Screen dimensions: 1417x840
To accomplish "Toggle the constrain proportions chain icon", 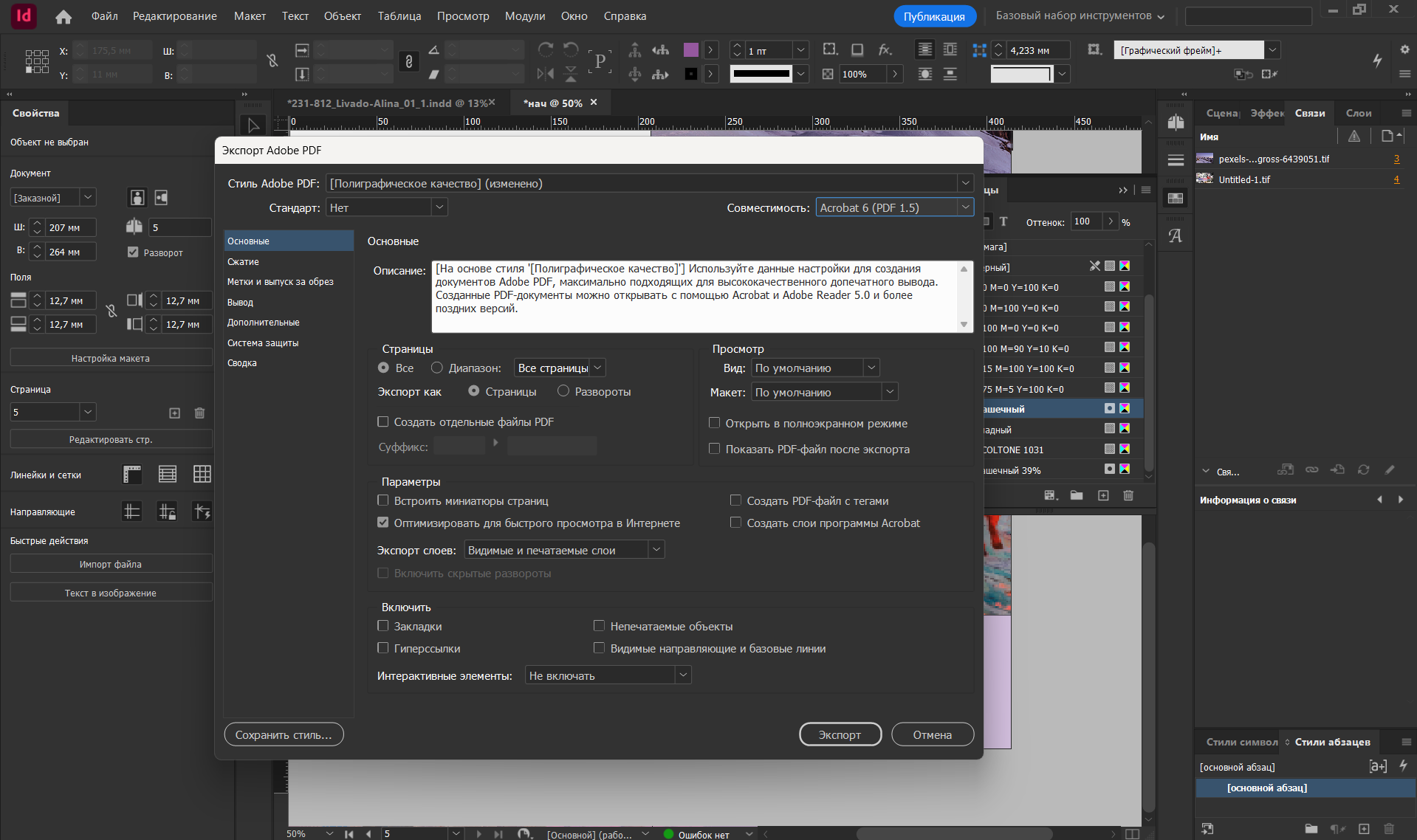I will pos(408,61).
